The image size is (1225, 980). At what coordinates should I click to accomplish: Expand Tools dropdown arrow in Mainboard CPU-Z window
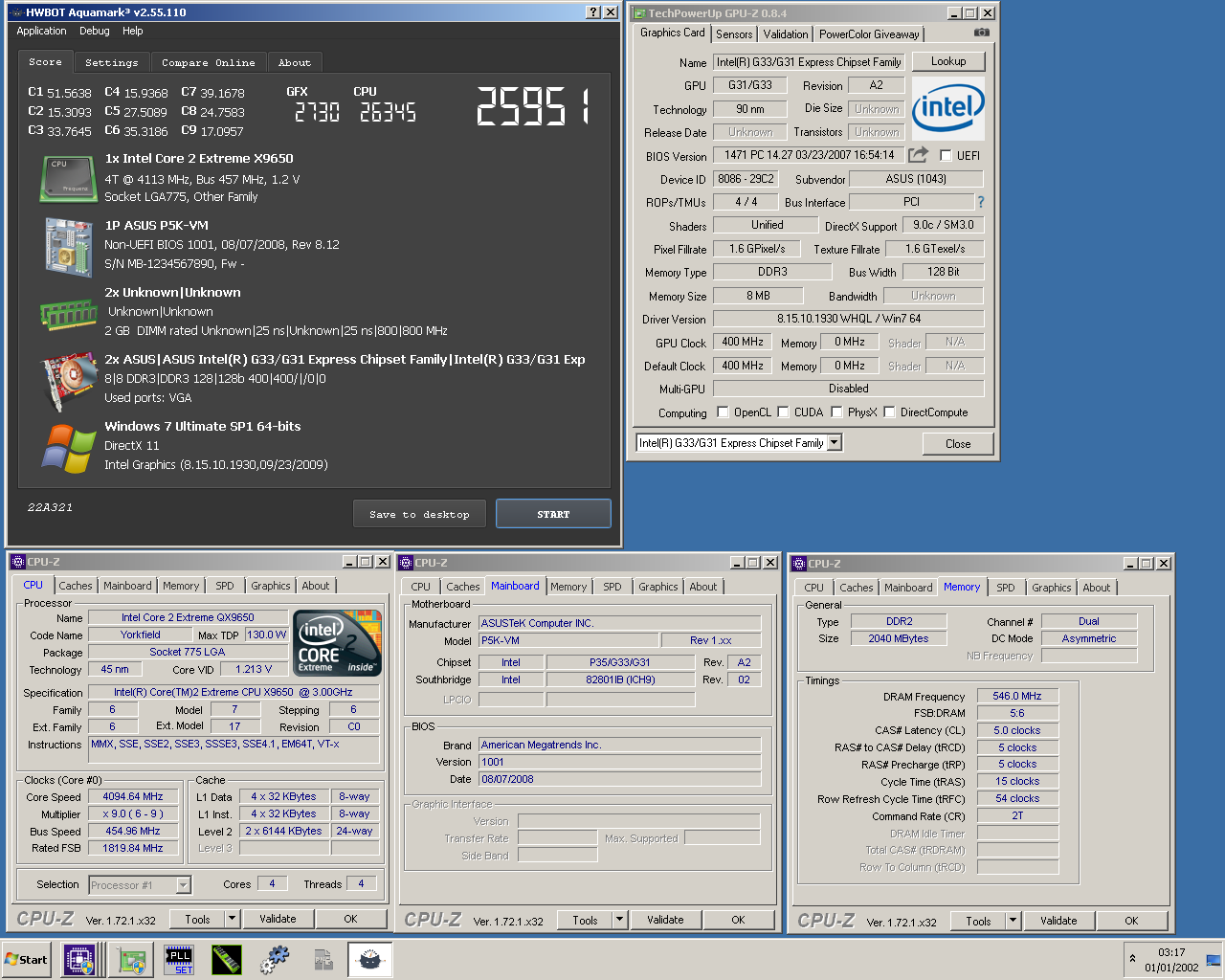point(619,920)
